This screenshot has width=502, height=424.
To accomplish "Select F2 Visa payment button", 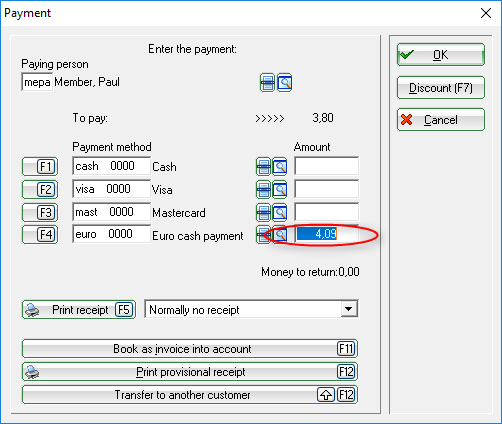I will tap(40, 189).
